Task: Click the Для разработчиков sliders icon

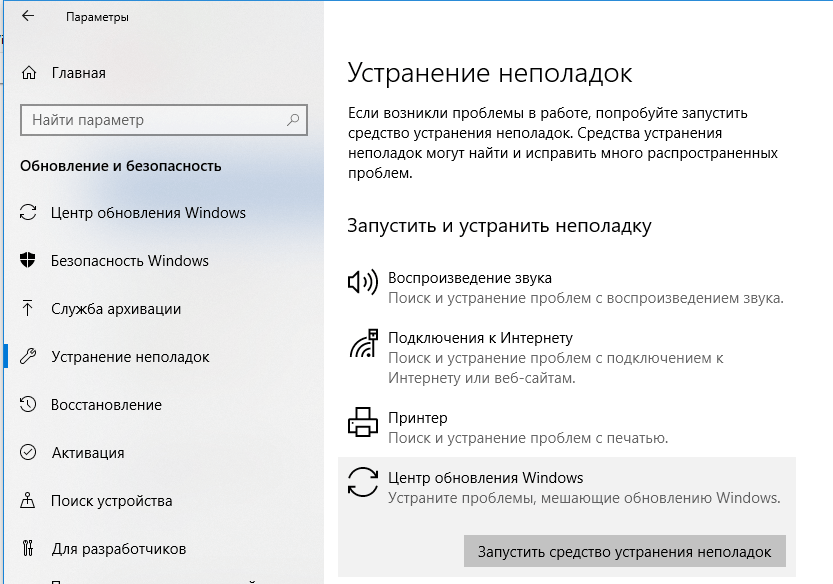Action: 28,549
